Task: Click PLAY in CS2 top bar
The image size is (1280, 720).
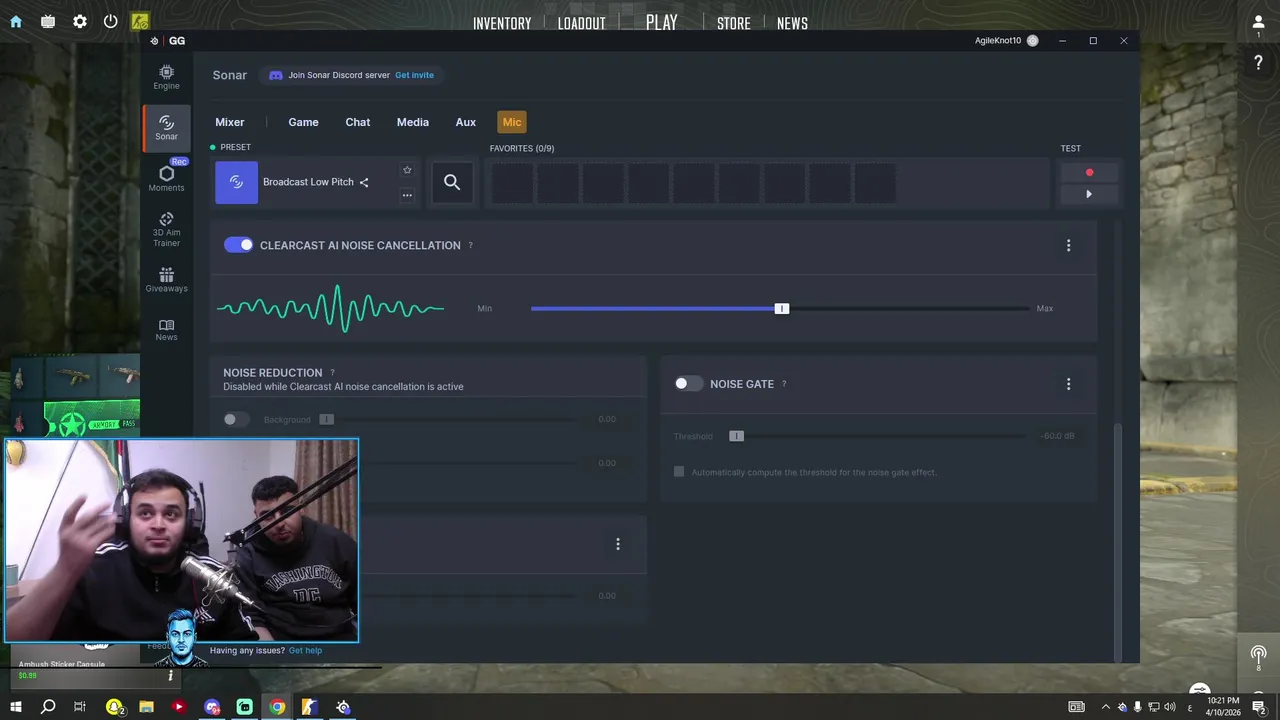Action: [x=662, y=22]
